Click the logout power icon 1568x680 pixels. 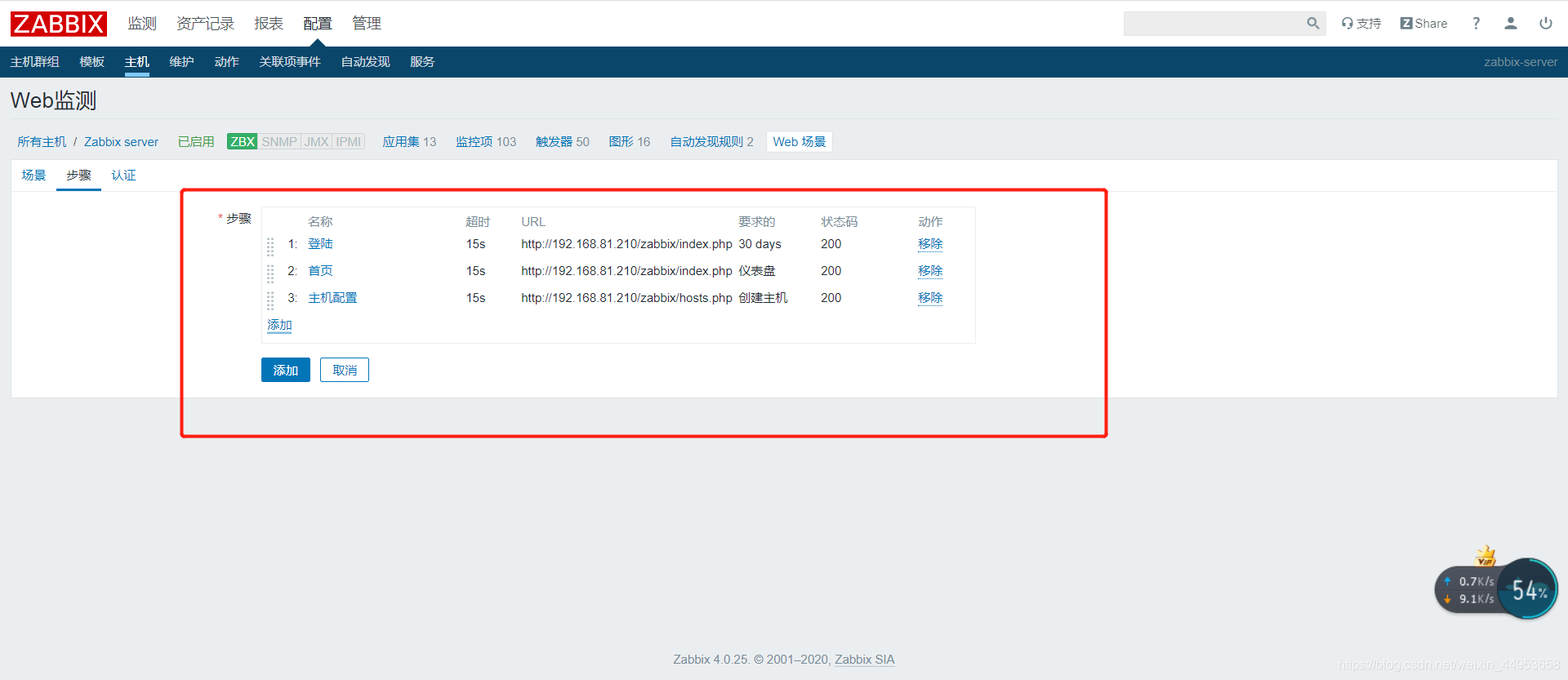1546,24
